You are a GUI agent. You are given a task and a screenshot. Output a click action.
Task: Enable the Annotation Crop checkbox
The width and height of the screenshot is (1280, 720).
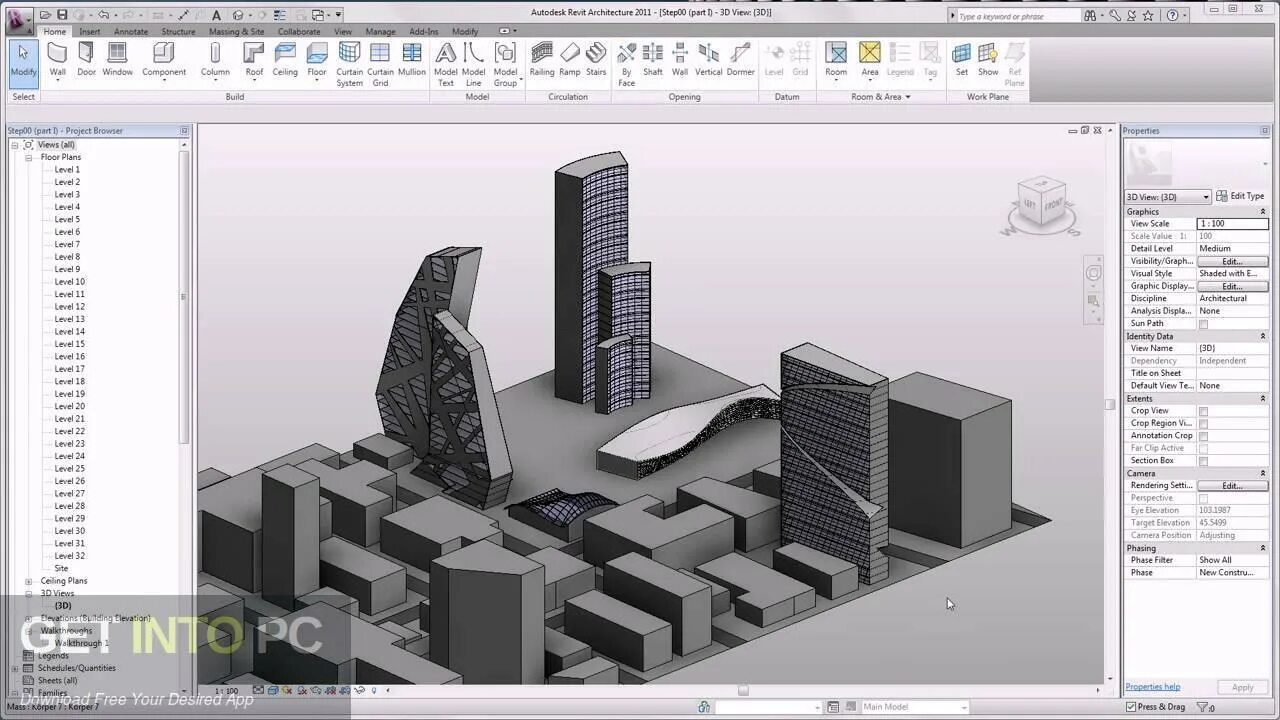(x=1203, y=436)
